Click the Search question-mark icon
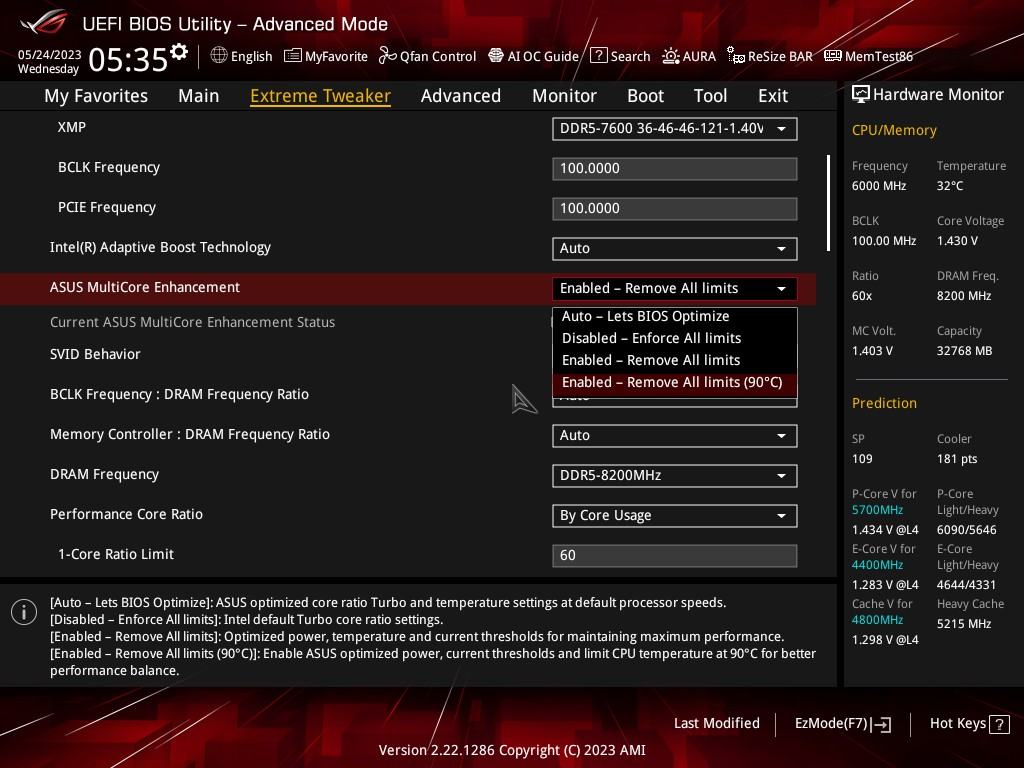Screen dimensions: 1024x768 [598, 56]
